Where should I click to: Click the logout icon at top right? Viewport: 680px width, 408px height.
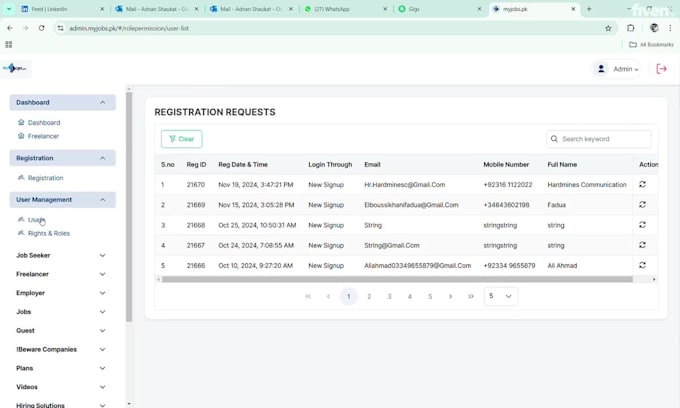click(661, 69)
